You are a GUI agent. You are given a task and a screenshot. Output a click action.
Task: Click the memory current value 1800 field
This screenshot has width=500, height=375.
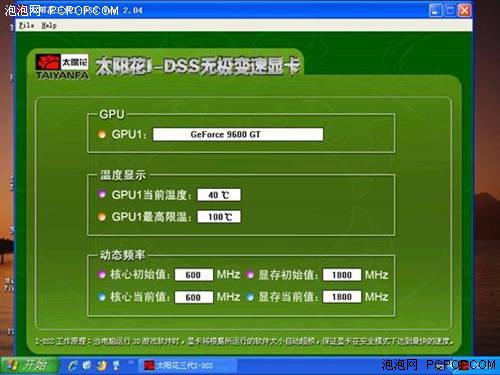coord(342,297)
